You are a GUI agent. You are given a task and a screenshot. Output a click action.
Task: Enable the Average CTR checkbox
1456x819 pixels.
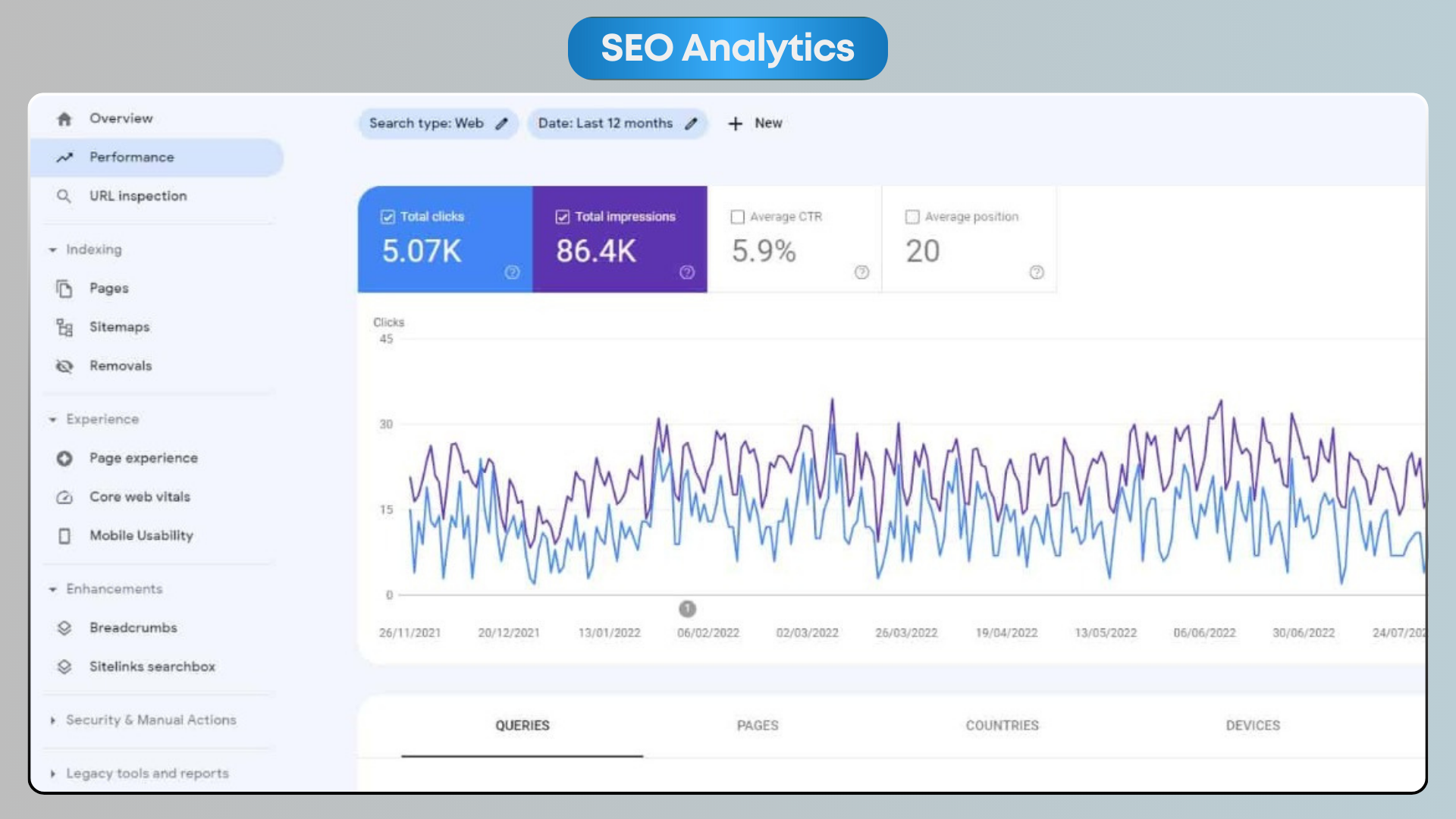pos(737,217)
